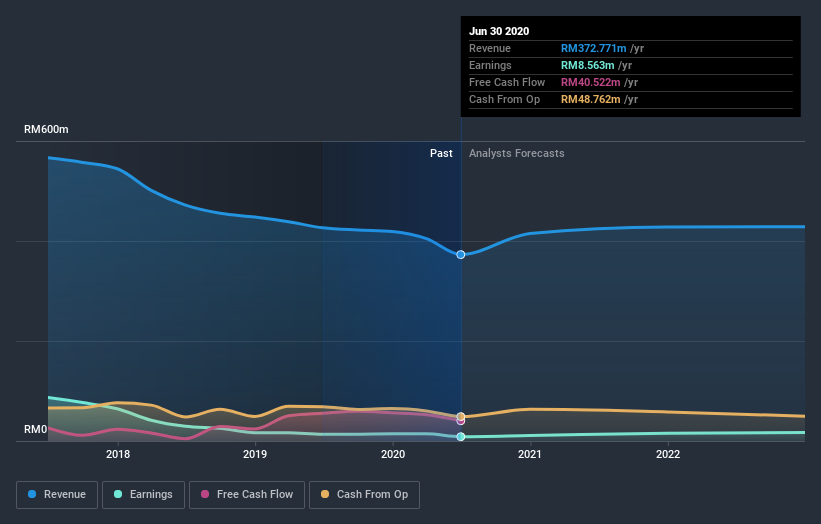Click the RM40.522m free cash flow value
This screenshot has width=821, height=524.
tap(591, 82)
